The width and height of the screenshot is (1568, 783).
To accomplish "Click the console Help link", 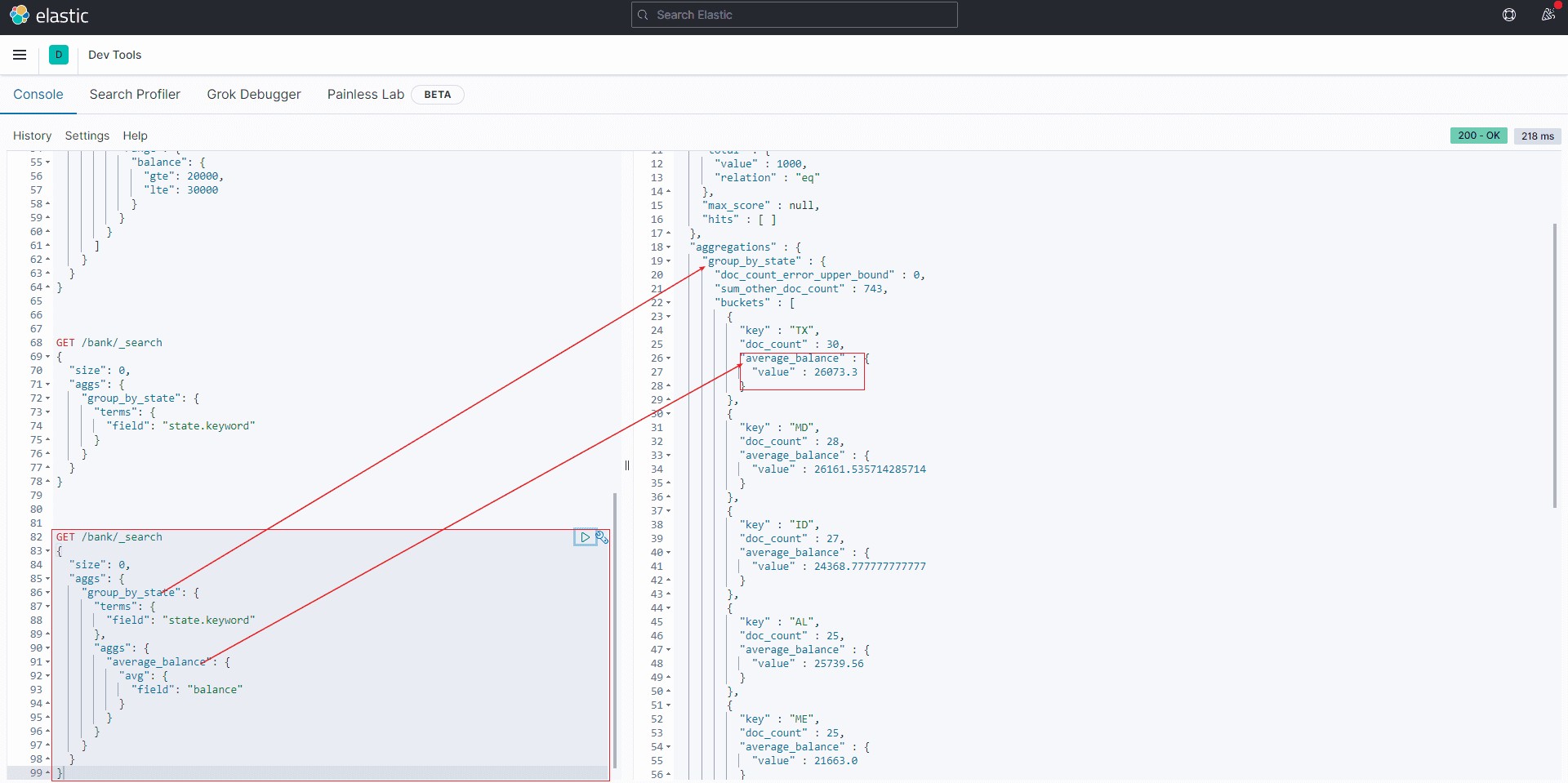I will (135, 136).
